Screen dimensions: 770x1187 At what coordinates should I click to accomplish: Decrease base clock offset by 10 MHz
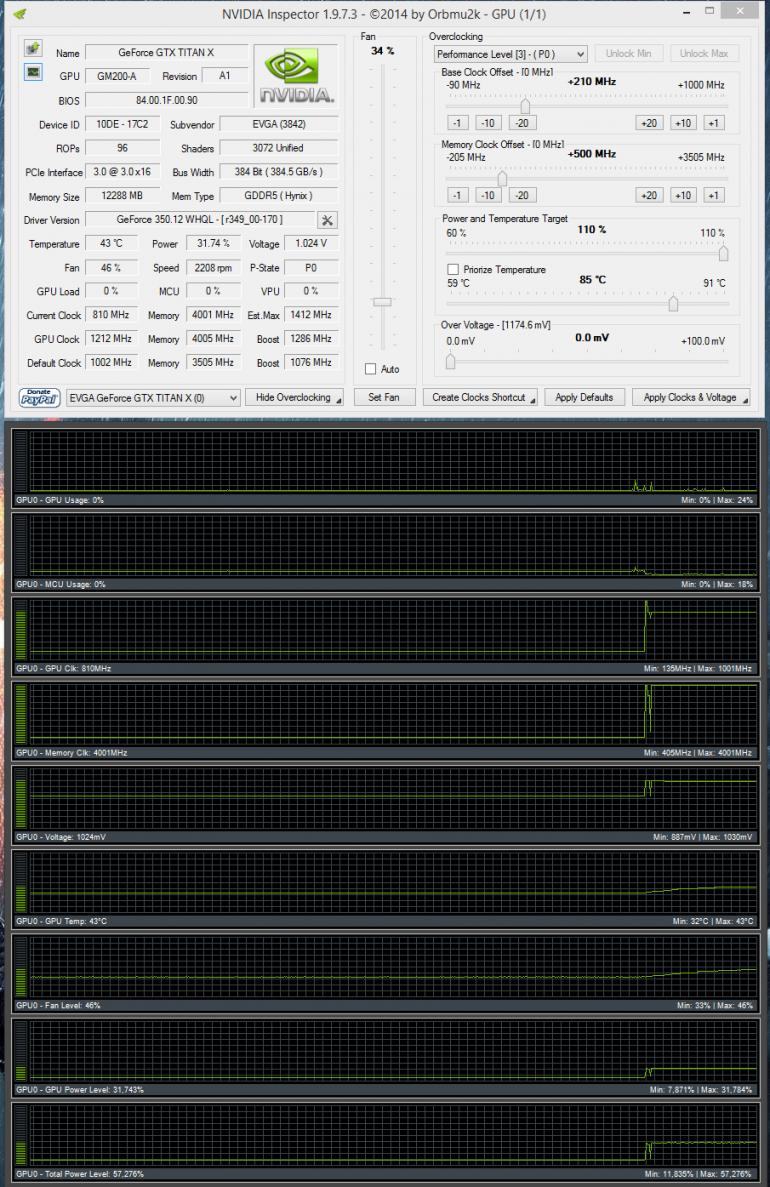click(x=488, y=123)
